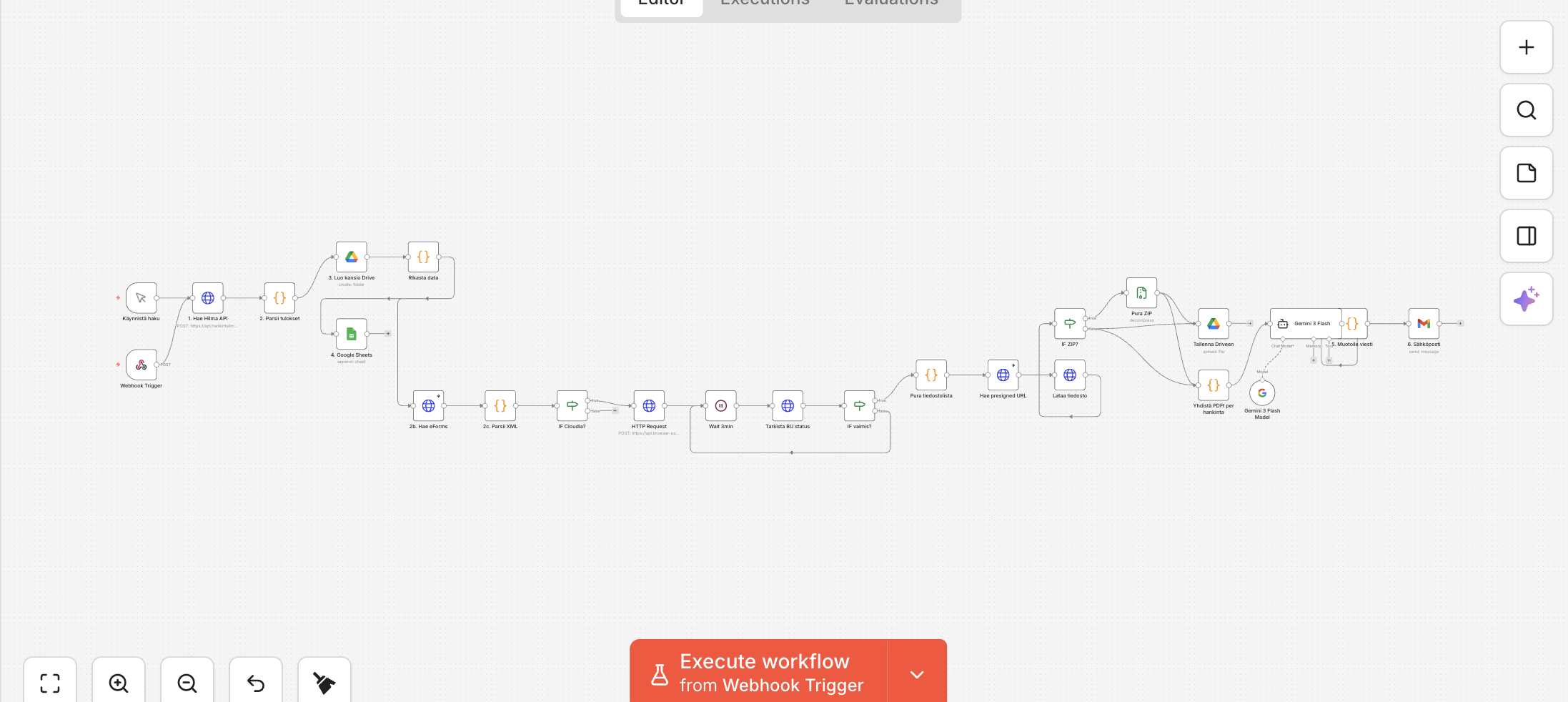Click the add node plus button
This screenshot has width=1568, height=702.
click(x=1526, y=47)
